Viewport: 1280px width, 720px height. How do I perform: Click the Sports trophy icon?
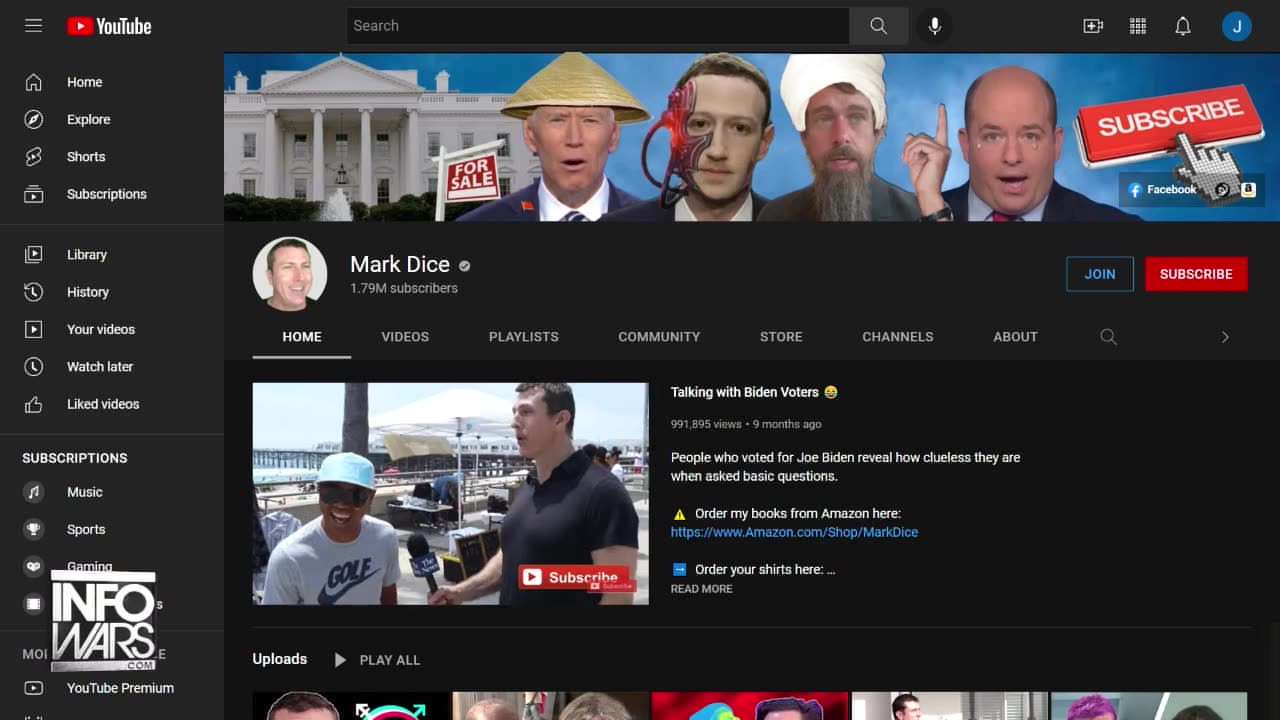34,529
